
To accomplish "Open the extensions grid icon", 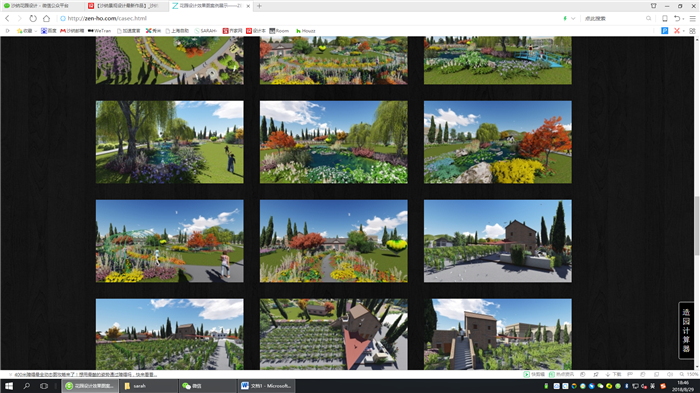I will point(692,30).
